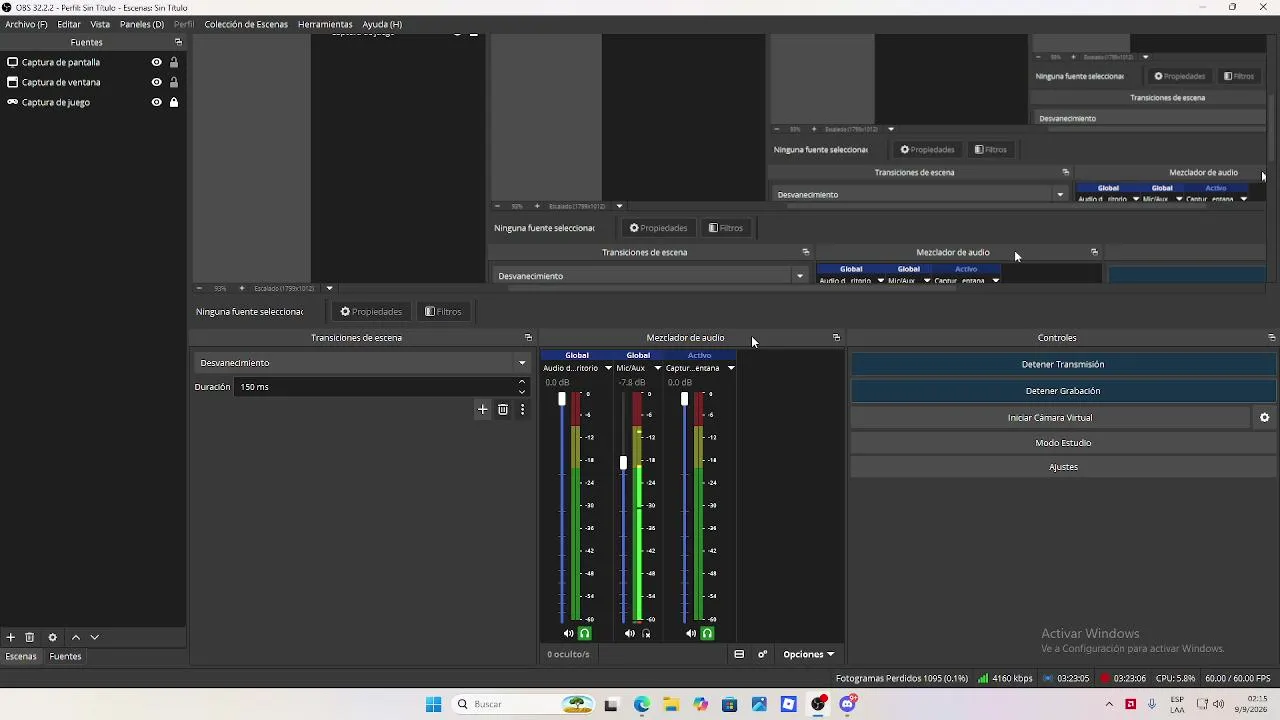Toggle monitoring headphones on Audio del escritorio
Image resolution: width=1280 pixels, height=720 pixels.
click(x=585, y=633)
